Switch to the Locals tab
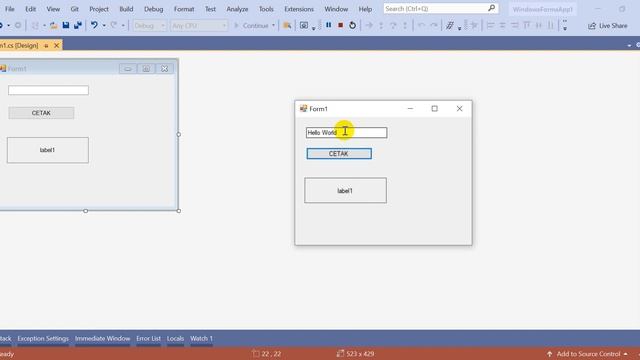 (x=175, y=338)
